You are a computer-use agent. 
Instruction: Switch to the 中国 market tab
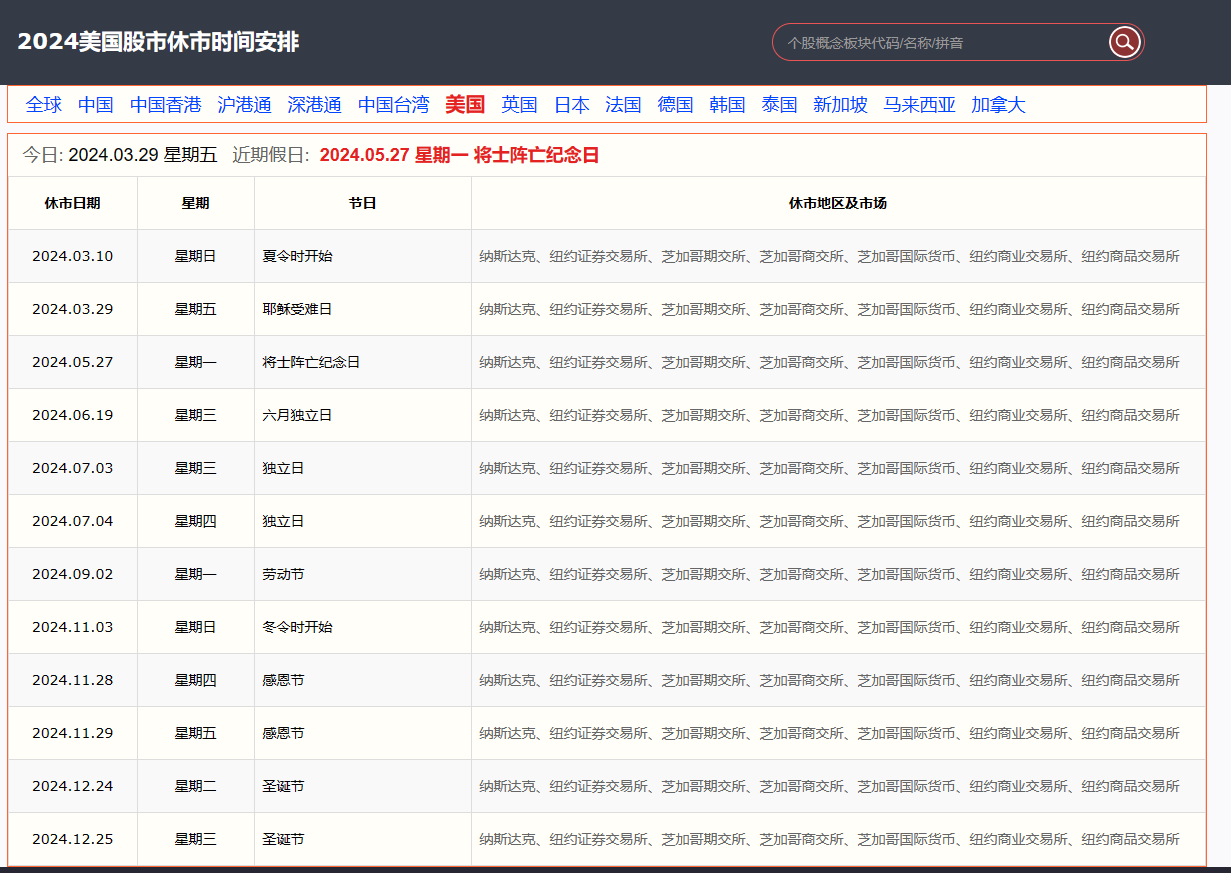tap(96, 105)
